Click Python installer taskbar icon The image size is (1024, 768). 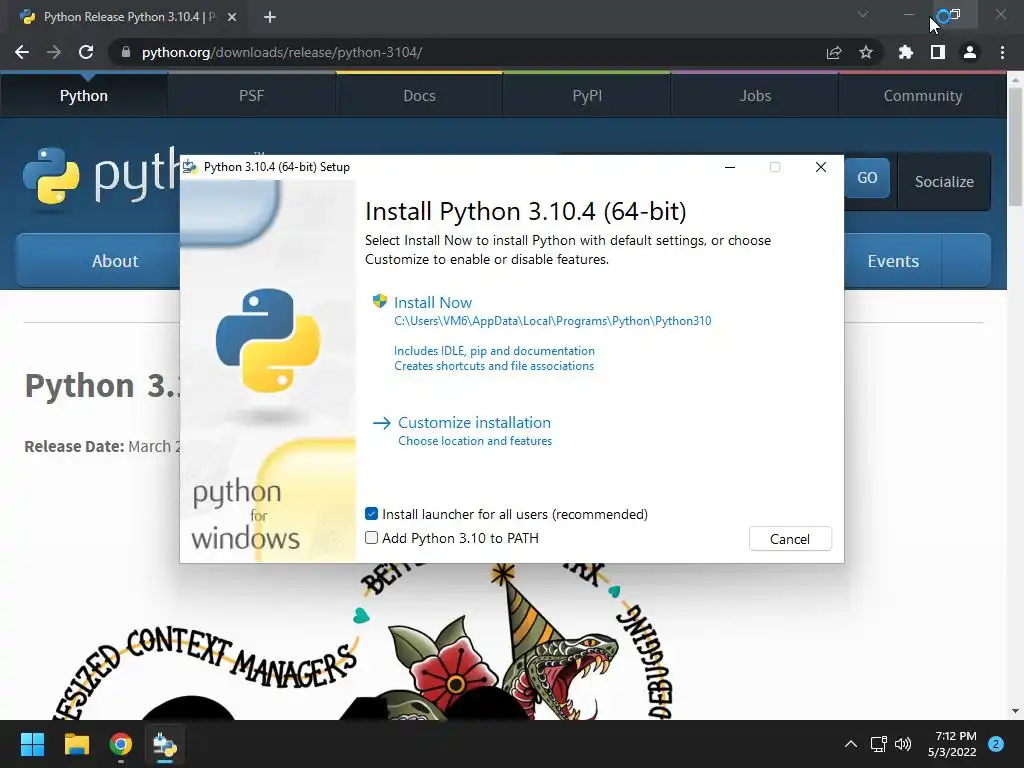(x=165, y=744)
